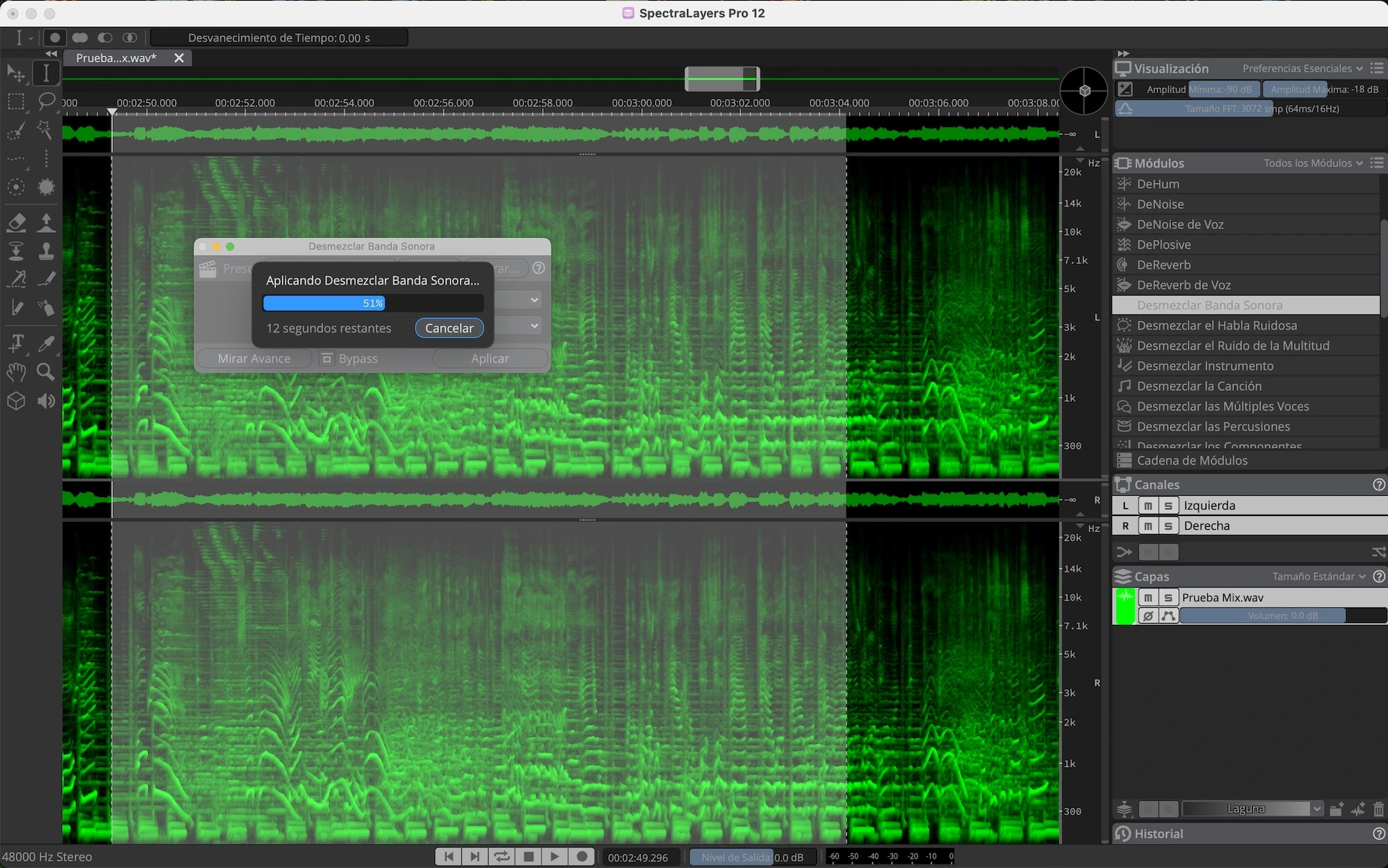Open Cadena de Módulos
This screenshot has height=868, width=1388.
[x=1191, y=460]
